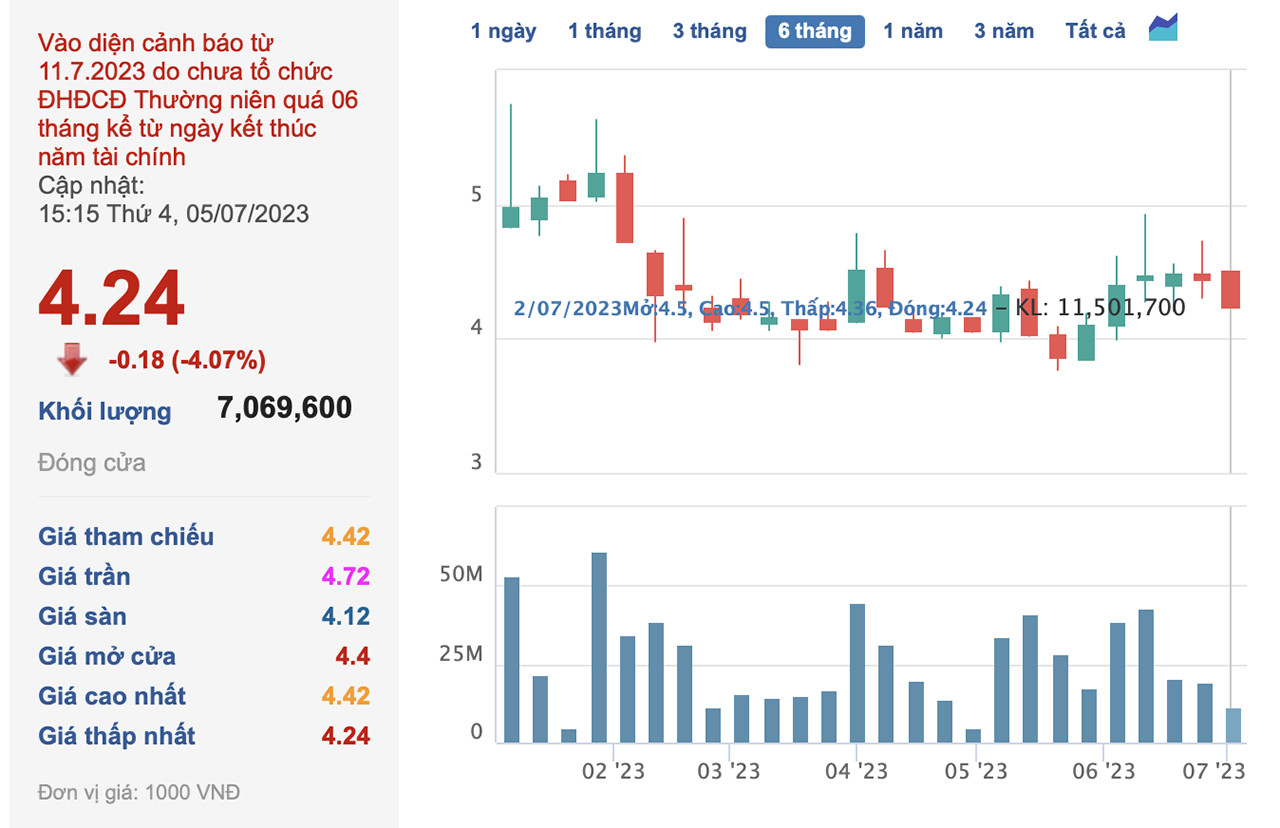The height and width of the screenshot is (828, 1280).
Task: Change chart range to 1 năm
Action: pos(912,31)
